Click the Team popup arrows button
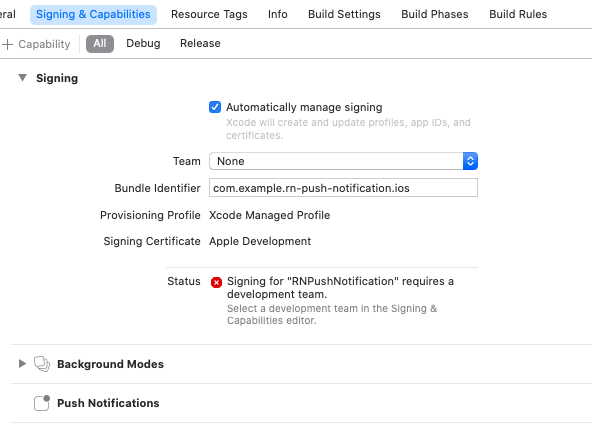This screenshot has width=592, height=443. coord(470,161)
